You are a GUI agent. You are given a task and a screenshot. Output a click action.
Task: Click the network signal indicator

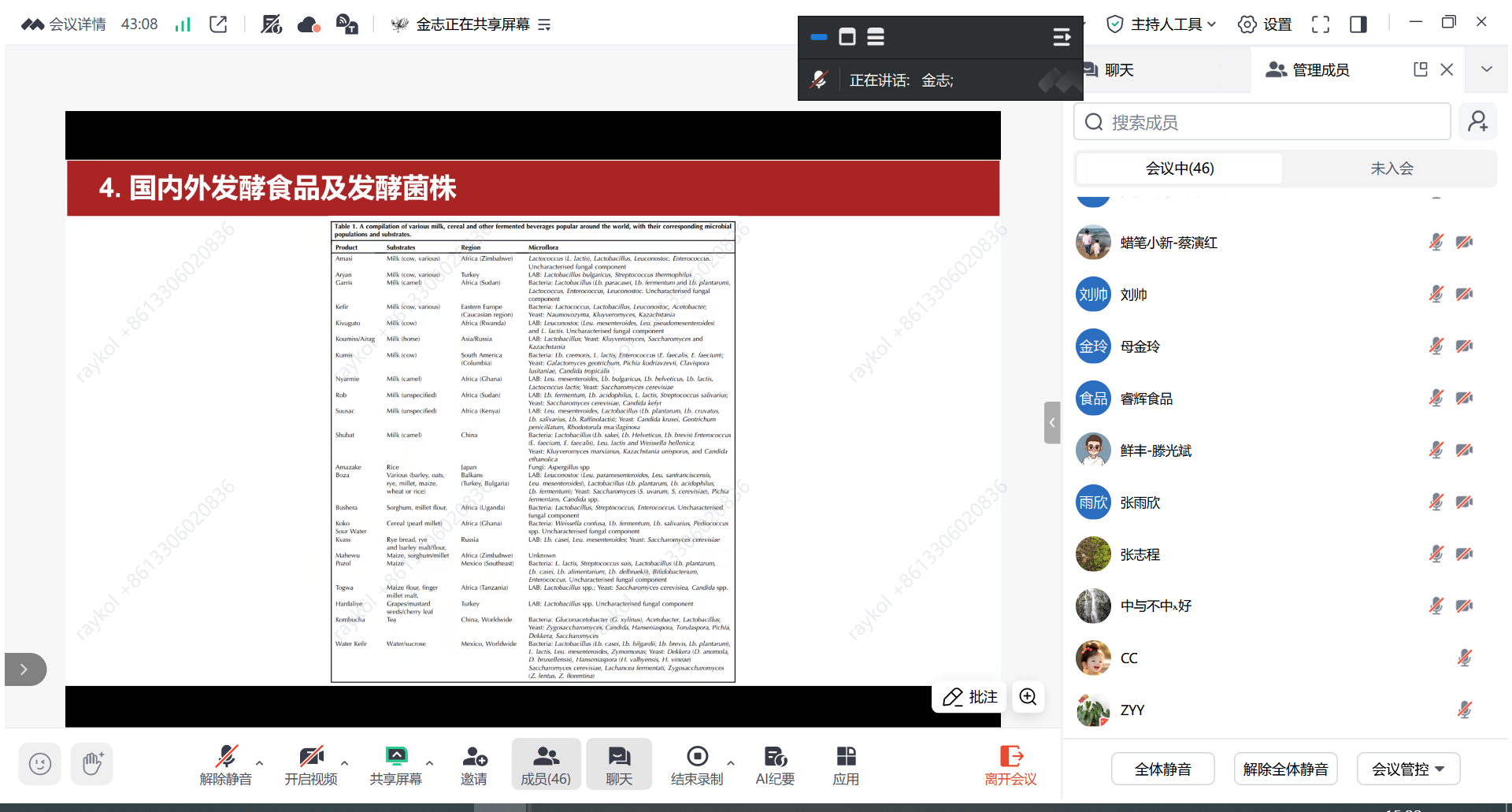coord(182,24)
